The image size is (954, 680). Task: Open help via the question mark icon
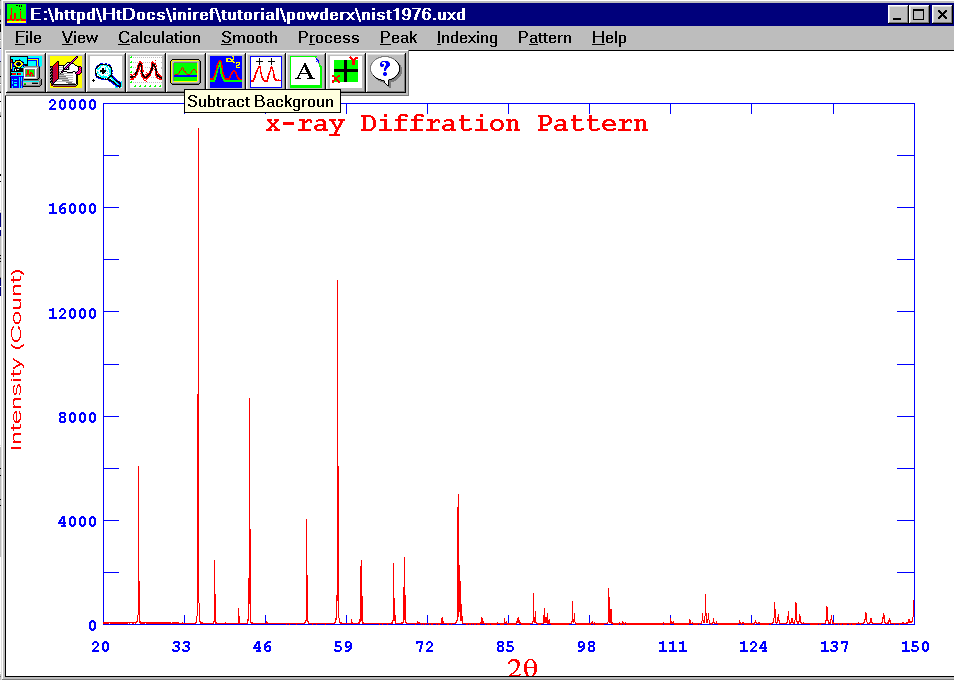click(385, 71)
